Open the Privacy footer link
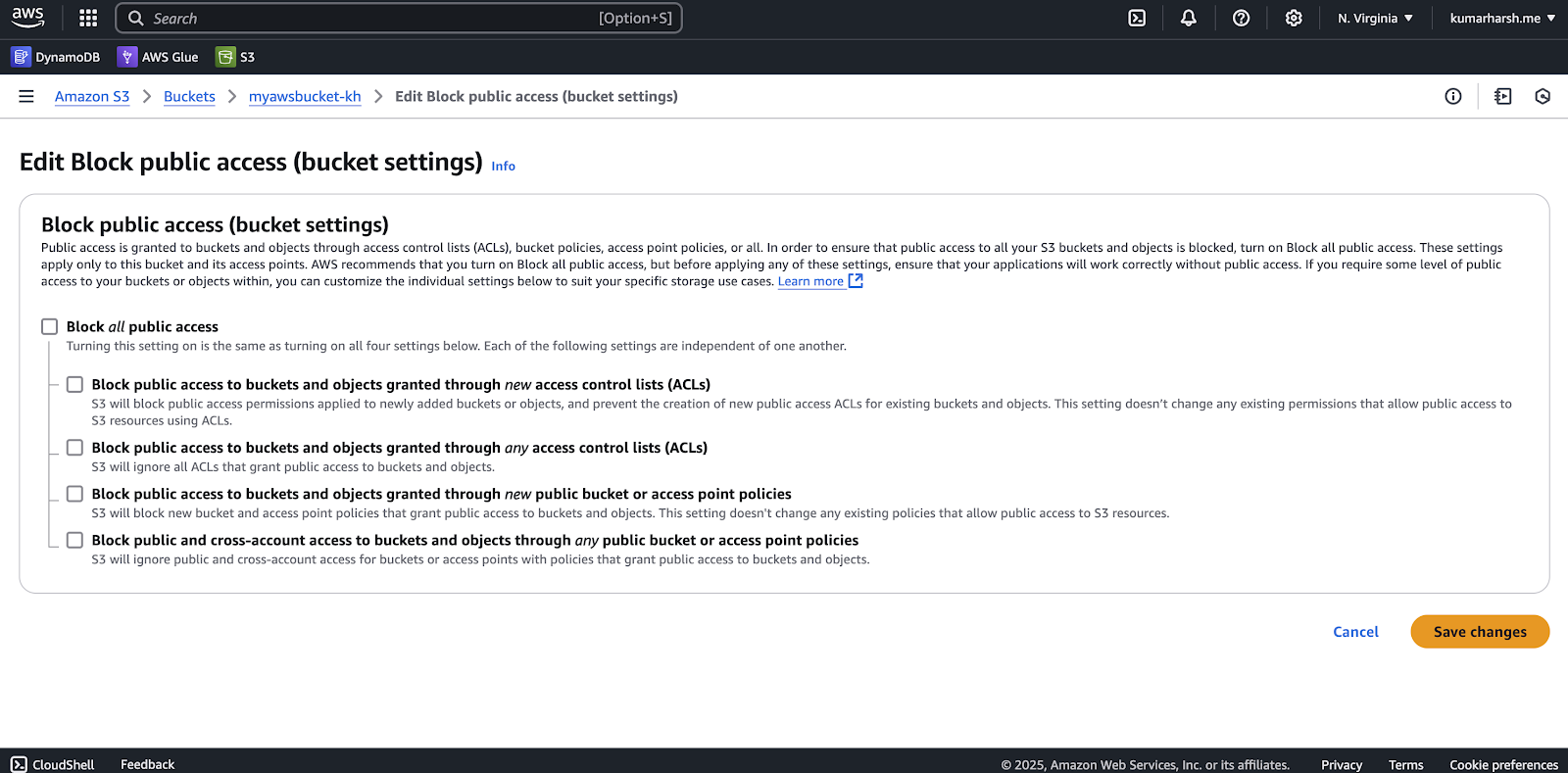The height and width of the screenshot is (773, 1568). (x=1342, y=765)
